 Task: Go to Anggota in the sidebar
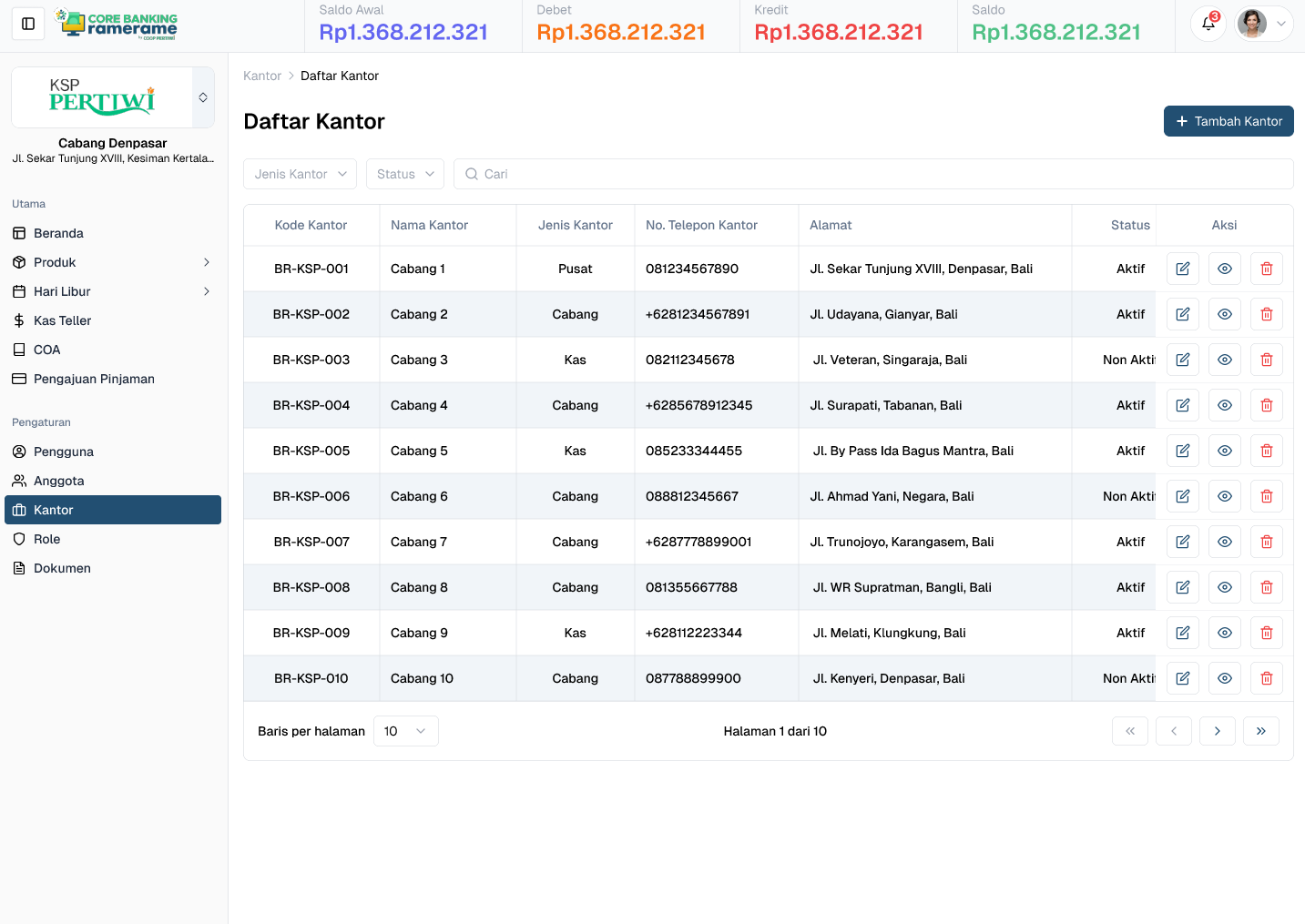[59, 481]
